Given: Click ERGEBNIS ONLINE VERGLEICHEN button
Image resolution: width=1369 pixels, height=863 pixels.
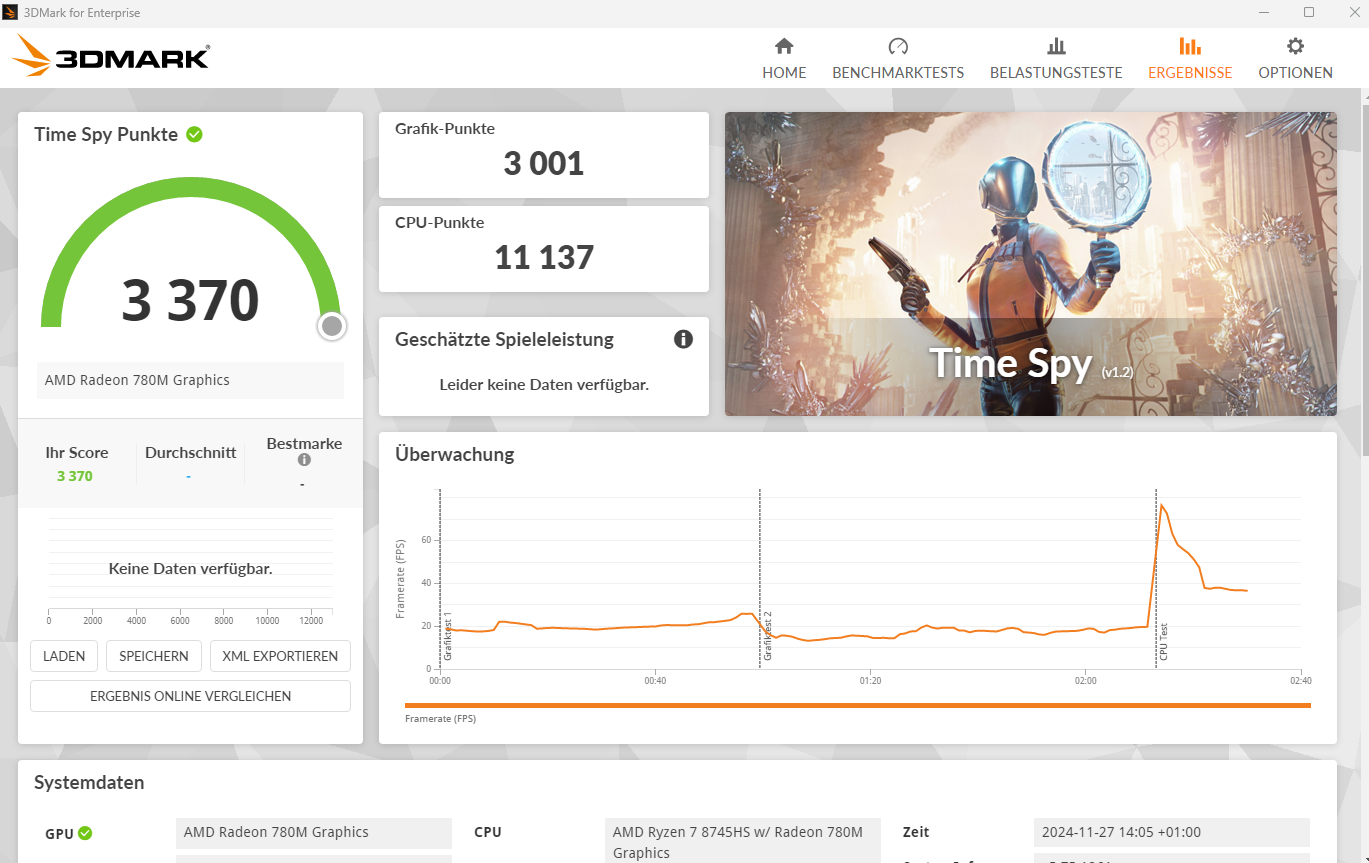Looking at the screenshot, I should point(190,696).
